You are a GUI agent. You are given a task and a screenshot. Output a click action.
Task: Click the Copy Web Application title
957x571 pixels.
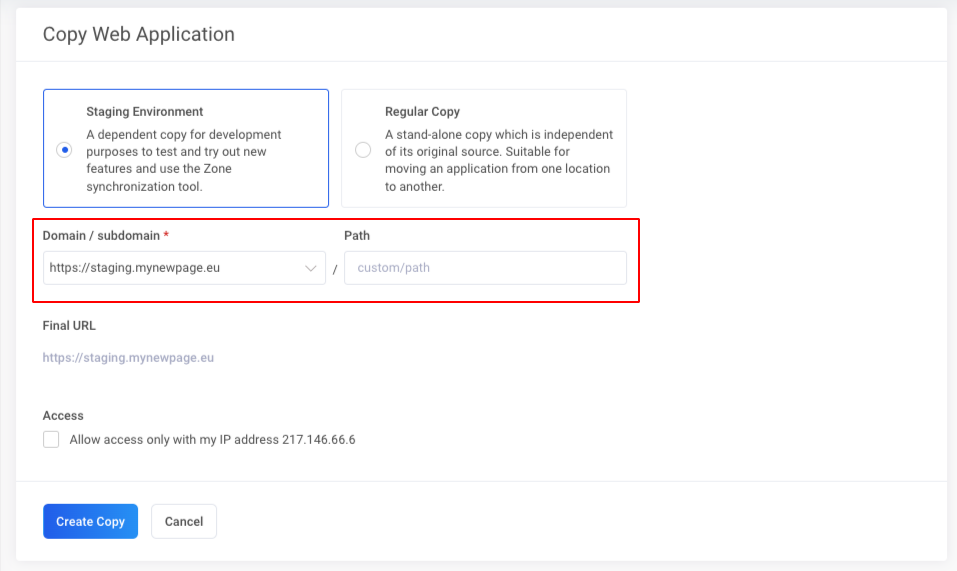click(138, 34)
